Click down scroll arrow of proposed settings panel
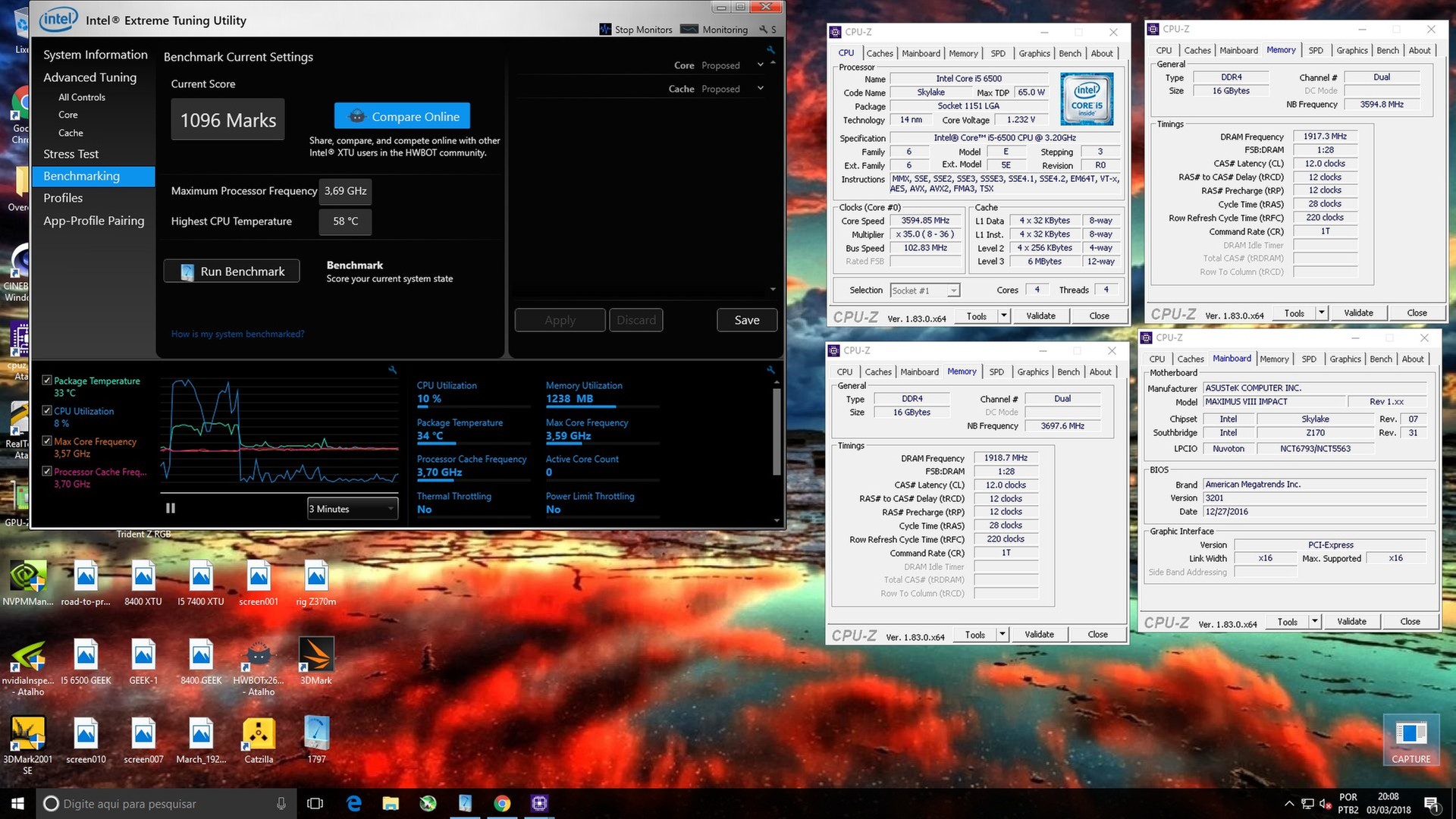Screen dimensions: 1456x819 click(773, 289)
